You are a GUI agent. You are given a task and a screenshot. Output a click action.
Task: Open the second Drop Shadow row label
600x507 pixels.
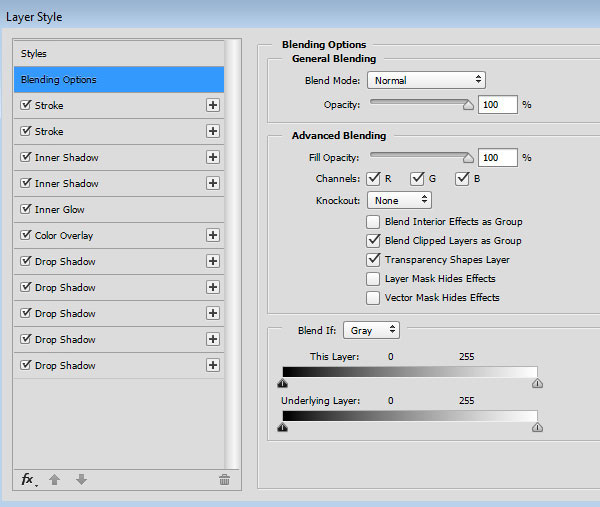[x=65, y=287]
